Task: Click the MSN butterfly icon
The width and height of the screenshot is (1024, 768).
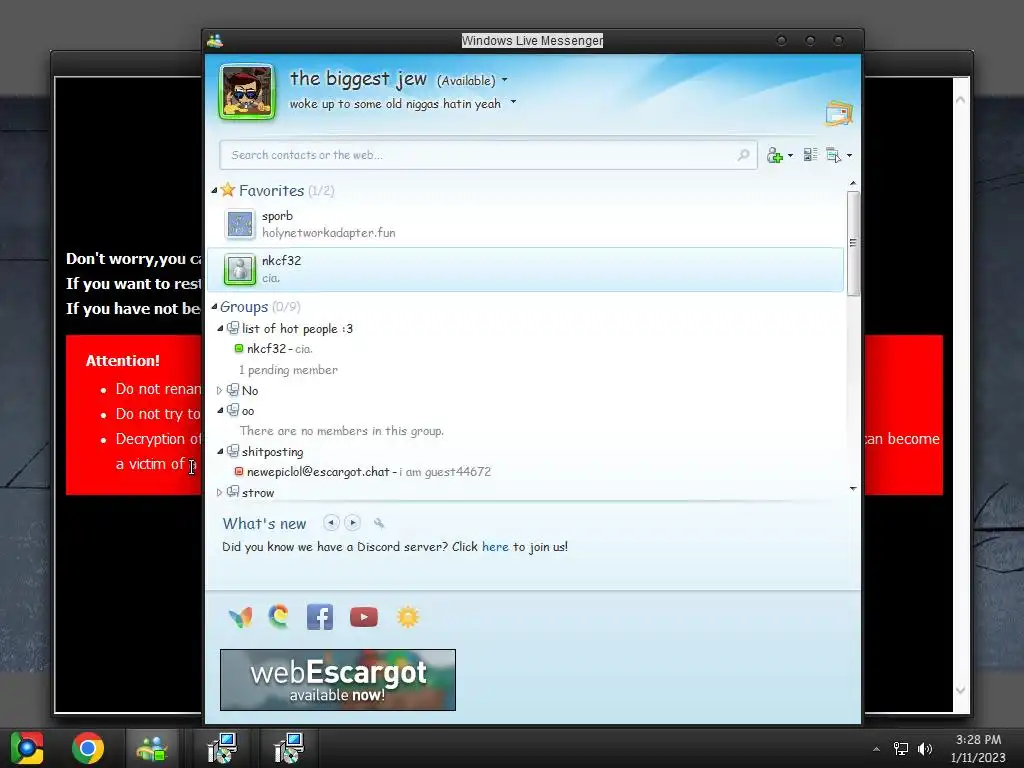Action: pyautogui.click(x=240, y=617)
